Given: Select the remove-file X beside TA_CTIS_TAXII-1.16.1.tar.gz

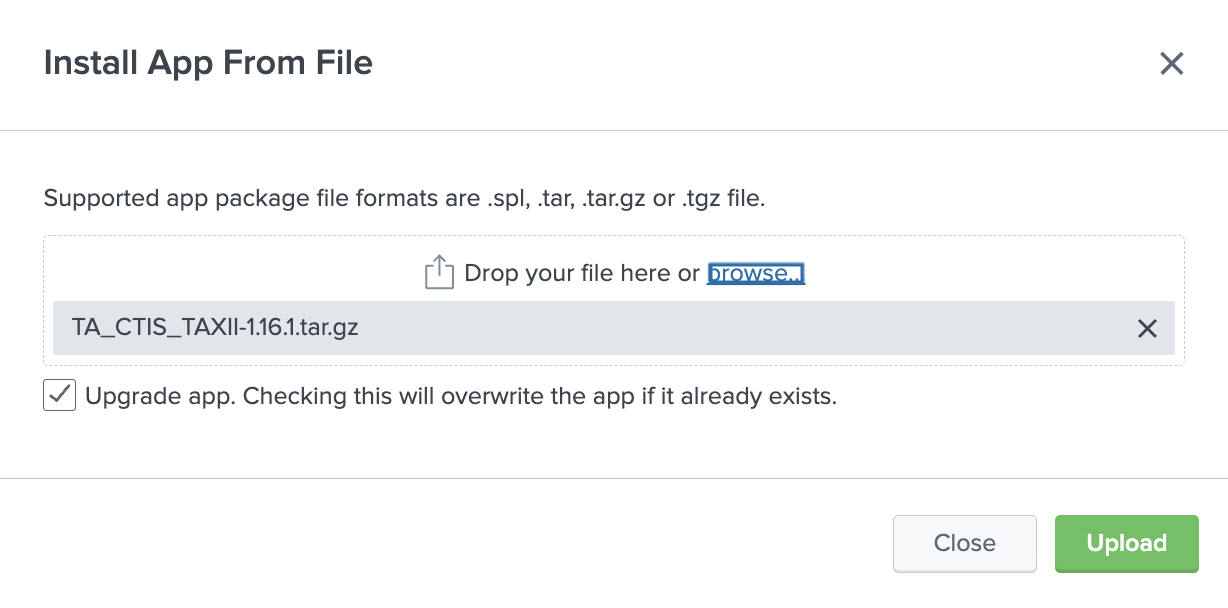Looking at the screenshot, I should 1147,328.
